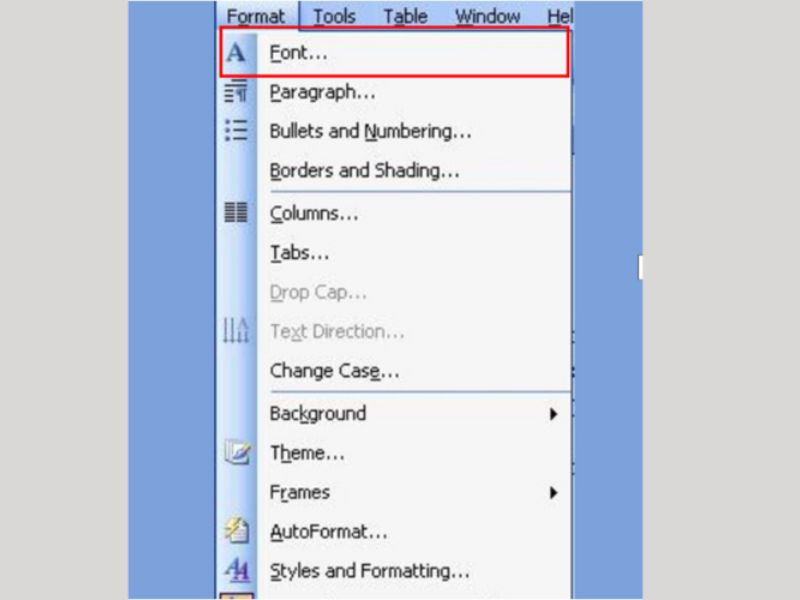Open the Table menu
The height and width of the screenshot is (600, 800).
[406, 16]
